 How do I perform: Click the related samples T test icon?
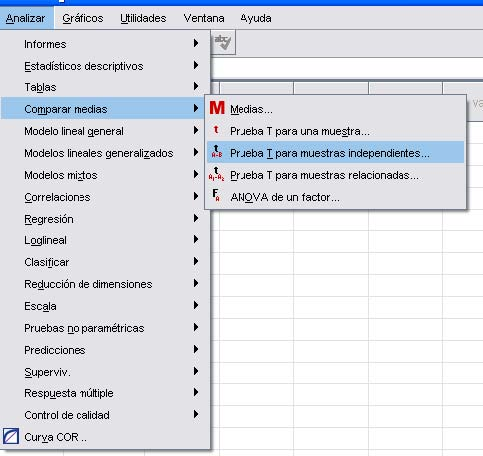point(216,174)
